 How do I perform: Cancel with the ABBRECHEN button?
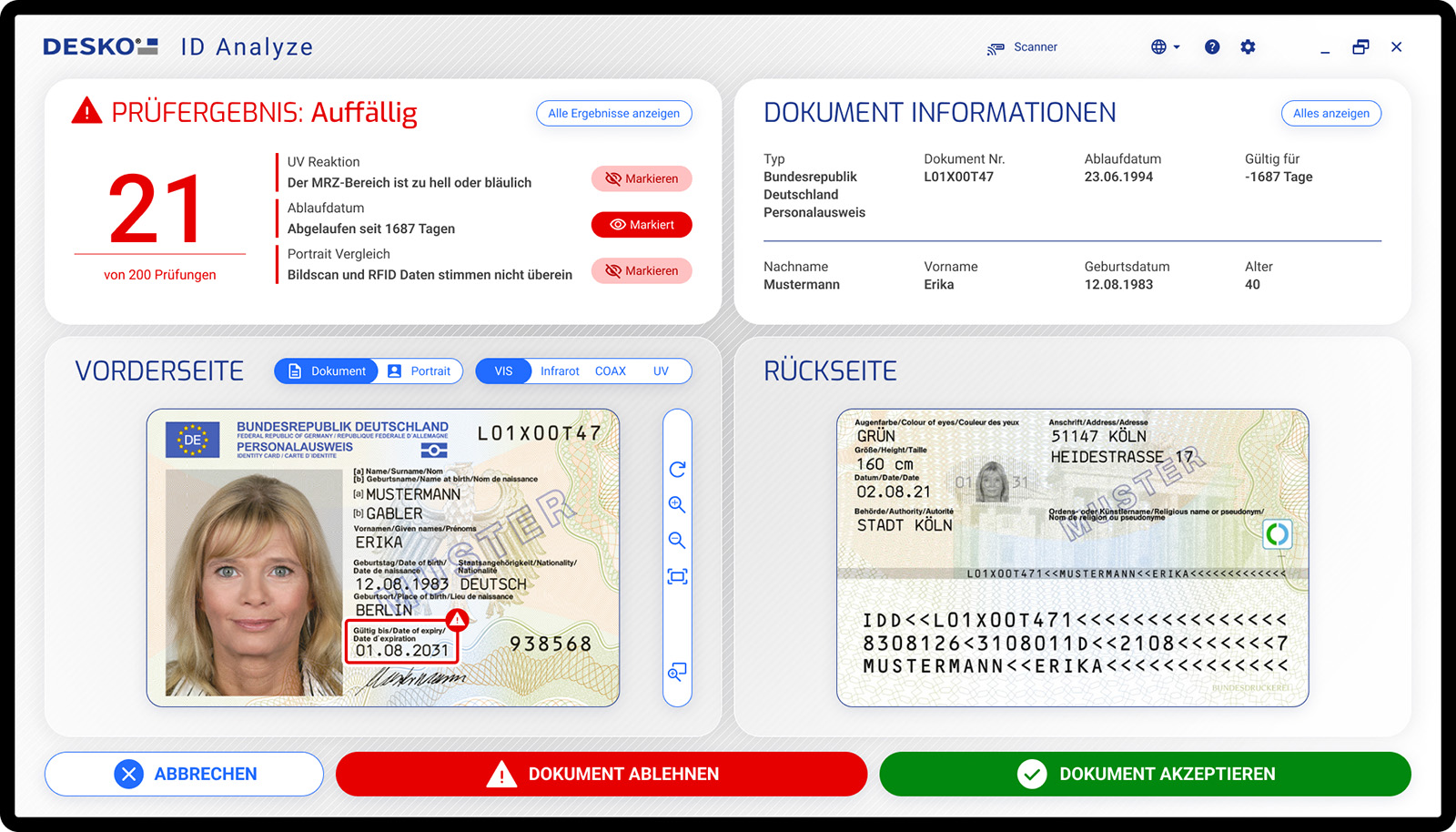(x=184, y=774)
